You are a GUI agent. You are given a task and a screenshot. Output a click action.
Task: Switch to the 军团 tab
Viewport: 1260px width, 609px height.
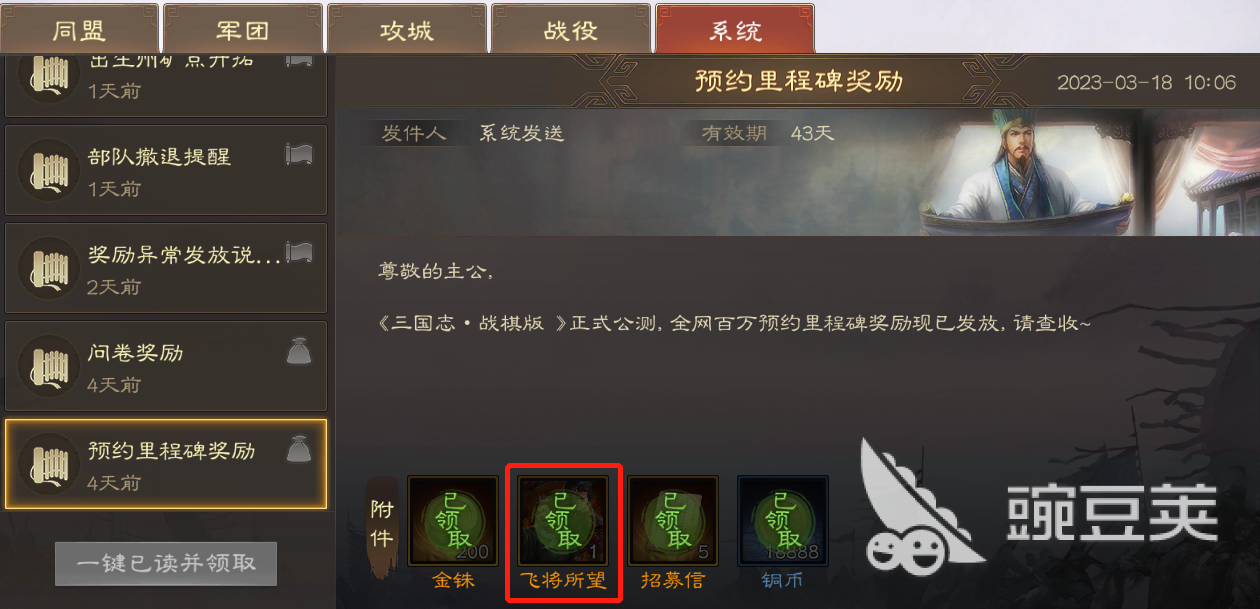[x=243, y=29]
